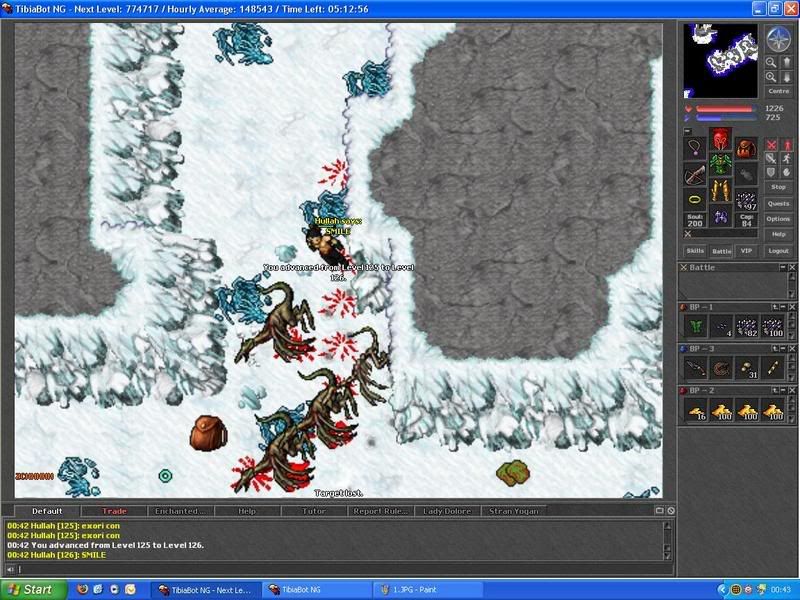Open the Quests log
The image size is (800, 600).
click(779, 203)
